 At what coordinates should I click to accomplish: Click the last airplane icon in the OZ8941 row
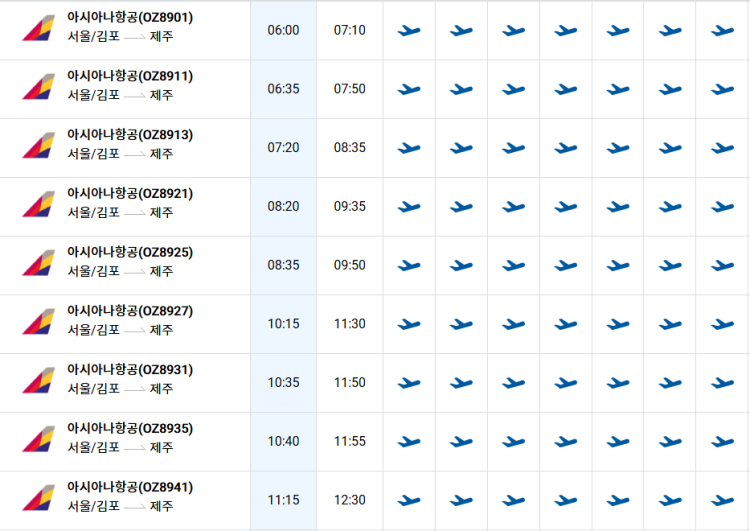[722, 501]
